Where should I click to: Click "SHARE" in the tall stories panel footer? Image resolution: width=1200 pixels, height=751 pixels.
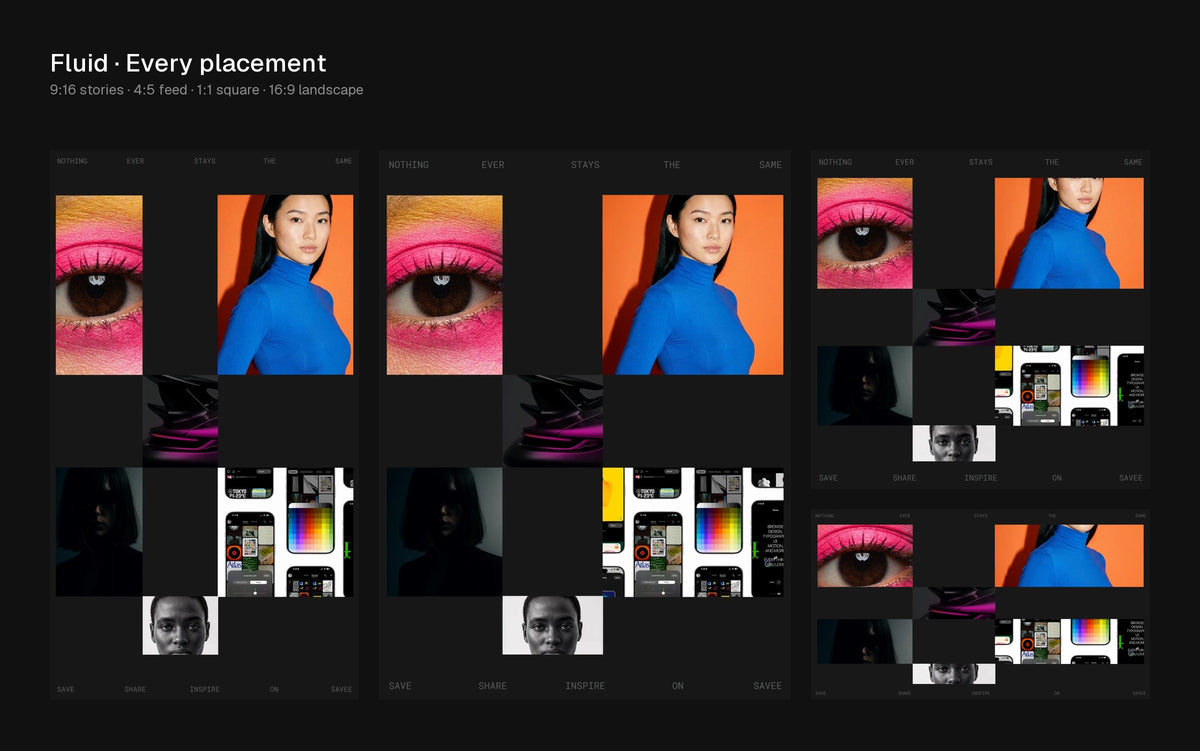[x=135, y=690]
